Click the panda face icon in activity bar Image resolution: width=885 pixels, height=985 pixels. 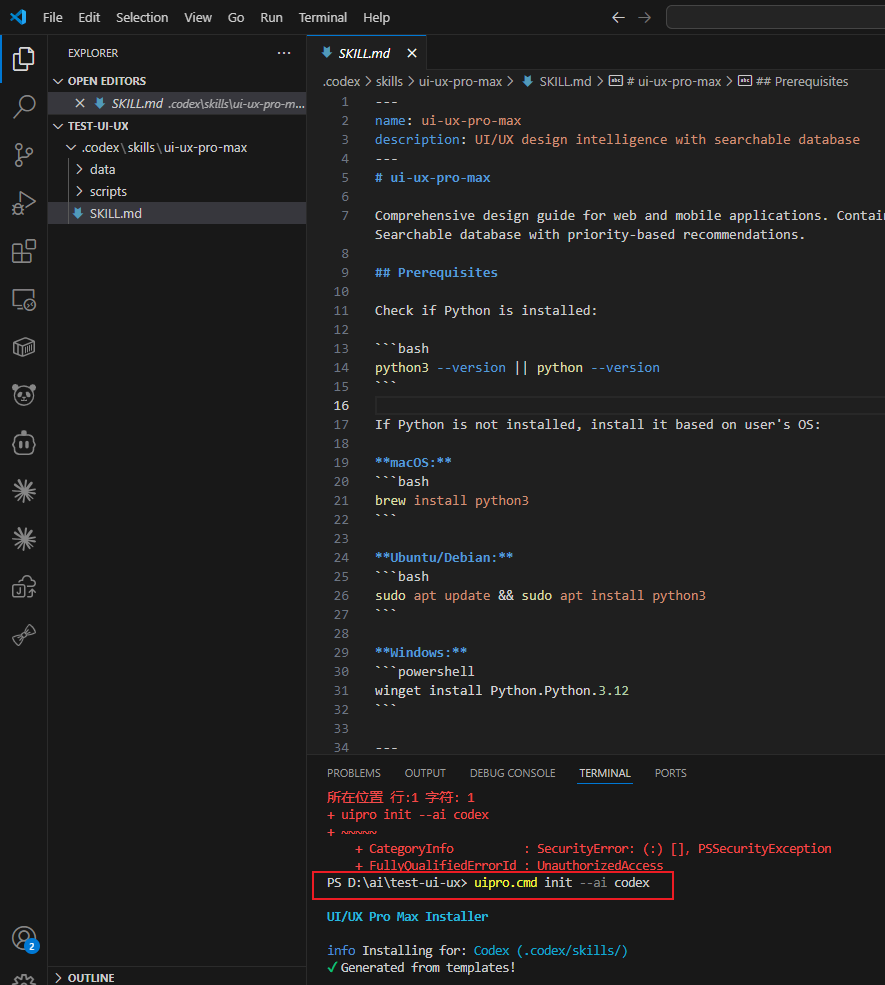(x=23, y=395)
